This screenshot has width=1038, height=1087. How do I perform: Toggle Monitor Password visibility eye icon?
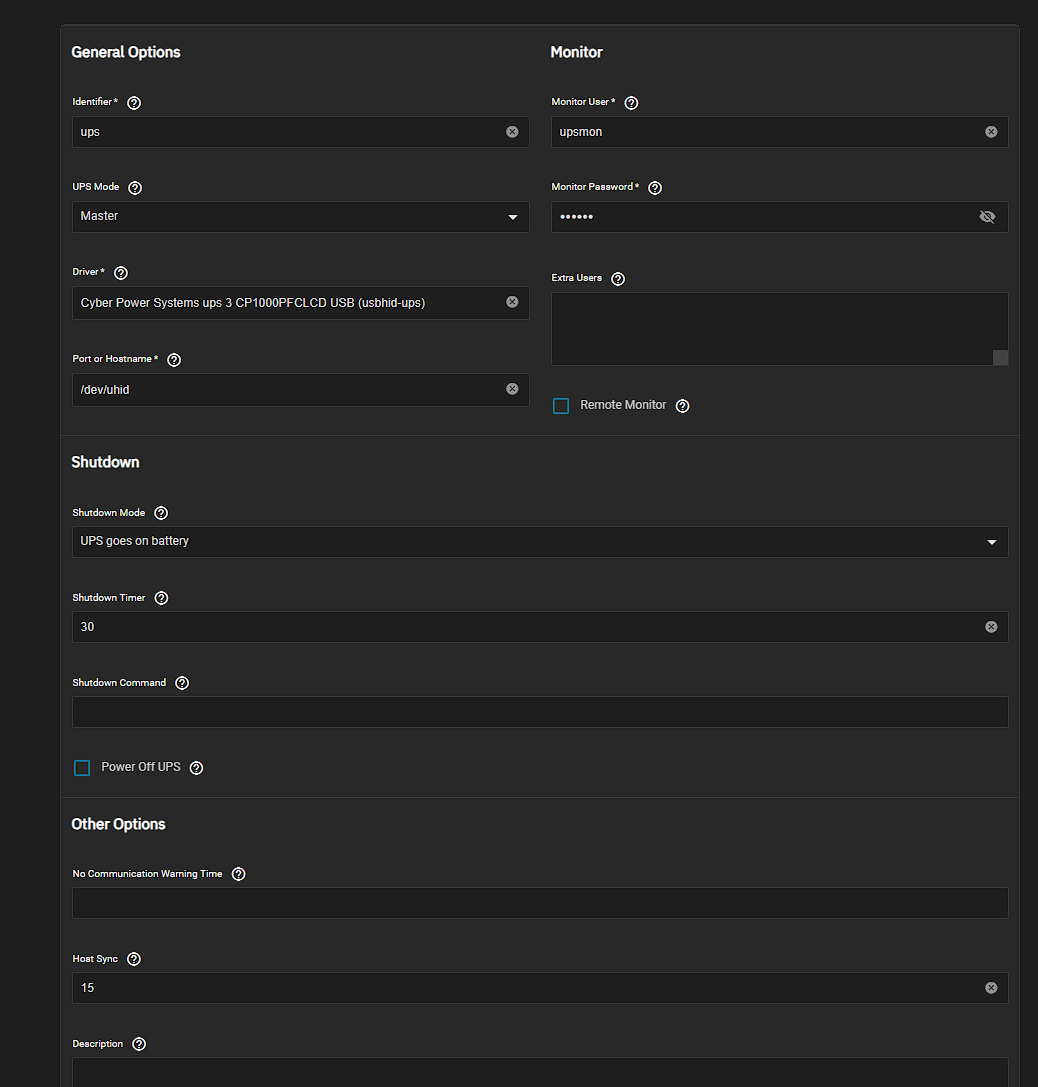(x=987, y=217)
